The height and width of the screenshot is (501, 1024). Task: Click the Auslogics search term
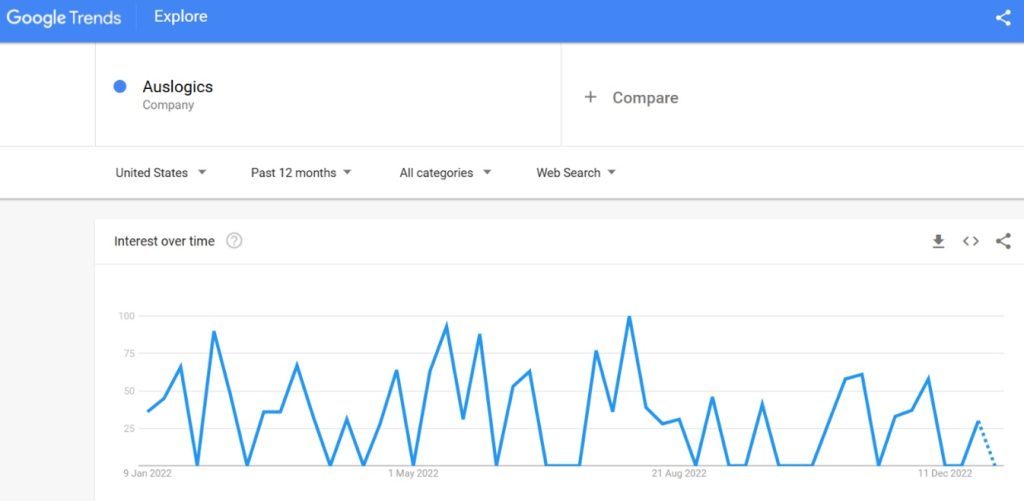click(x=178, y=87)
